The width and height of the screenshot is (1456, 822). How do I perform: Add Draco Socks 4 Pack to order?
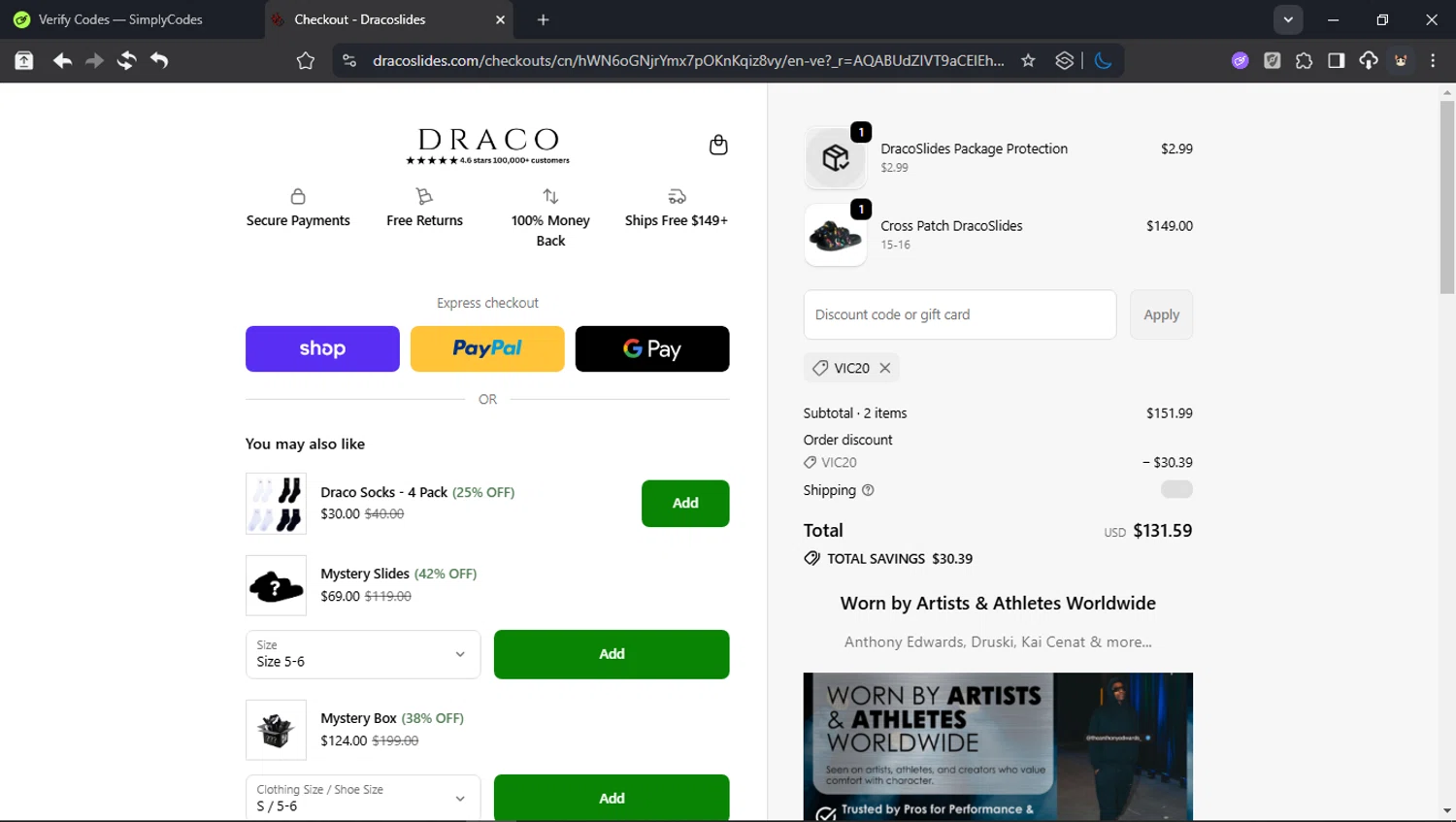(x=685, y=503)
